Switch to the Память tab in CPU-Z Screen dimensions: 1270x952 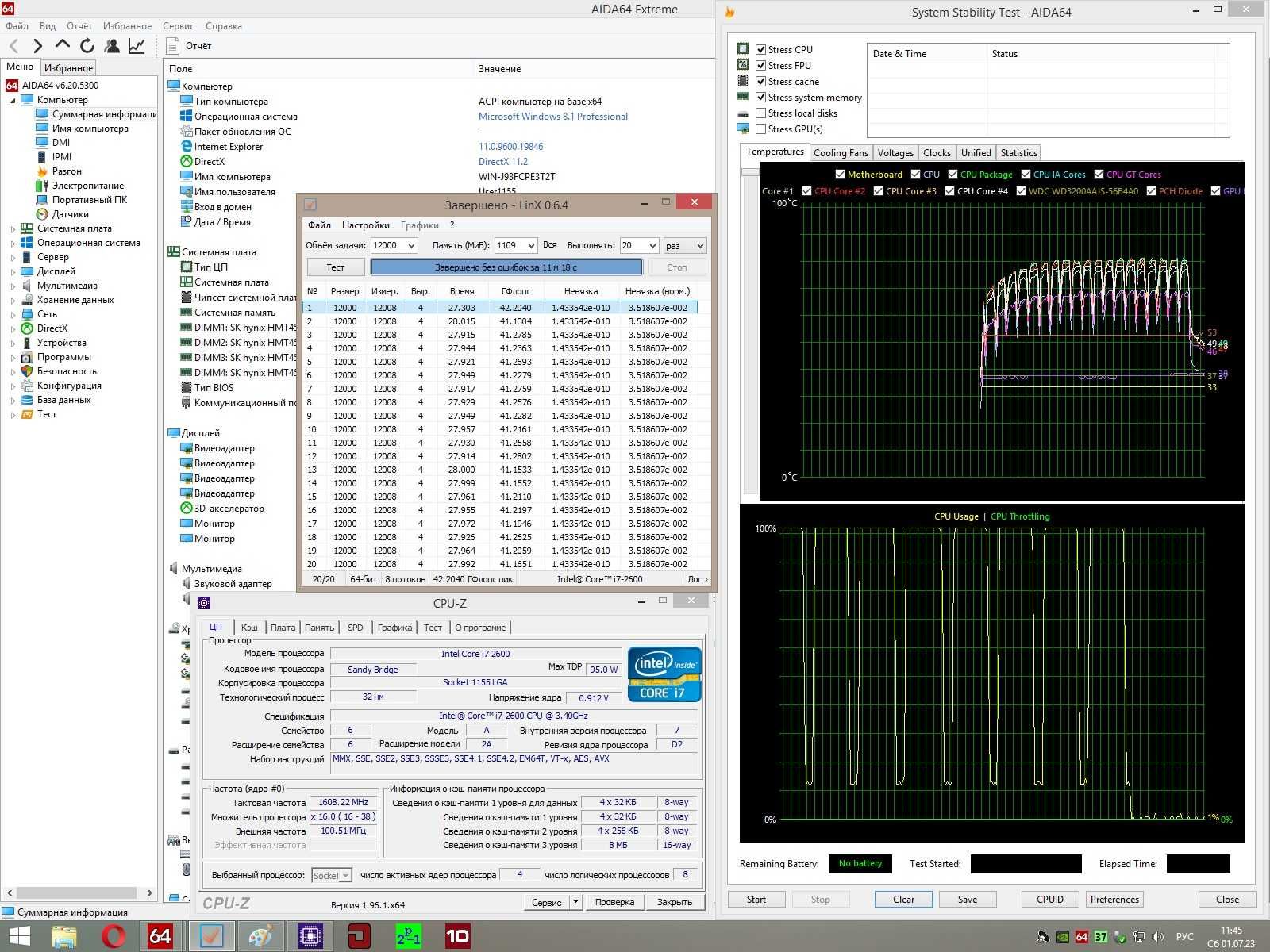(x=319, y=628)
